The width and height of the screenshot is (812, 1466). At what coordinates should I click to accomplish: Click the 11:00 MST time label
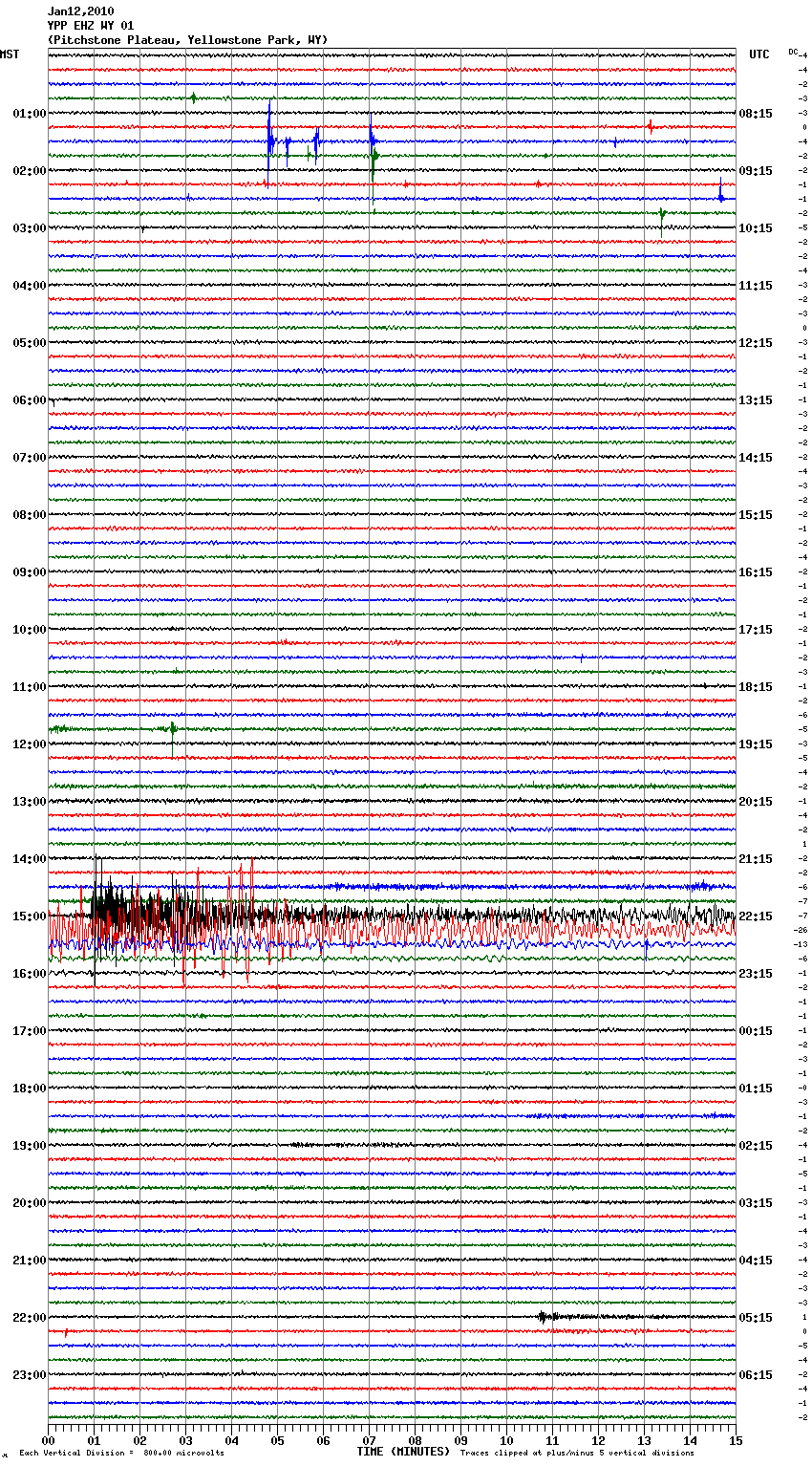(30, 687)
